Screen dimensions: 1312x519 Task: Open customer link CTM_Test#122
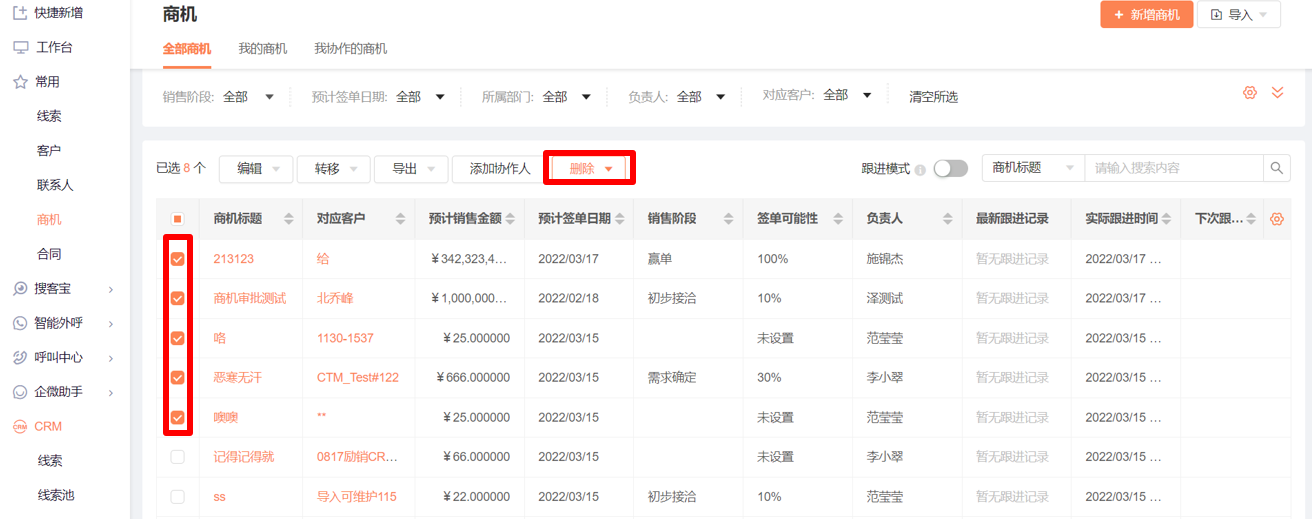click(358, 378)
